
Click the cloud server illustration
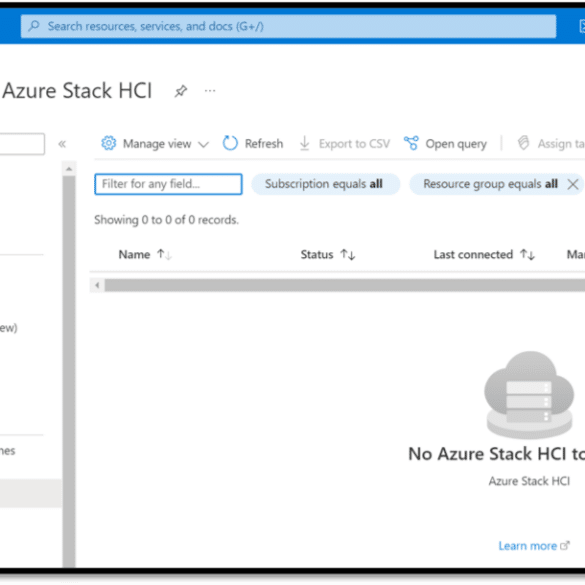(x=529, y=395)
